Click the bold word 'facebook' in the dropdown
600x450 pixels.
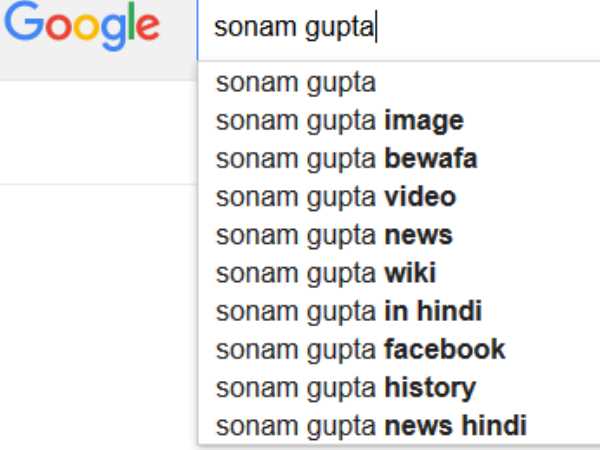click(x=444, y=349)
